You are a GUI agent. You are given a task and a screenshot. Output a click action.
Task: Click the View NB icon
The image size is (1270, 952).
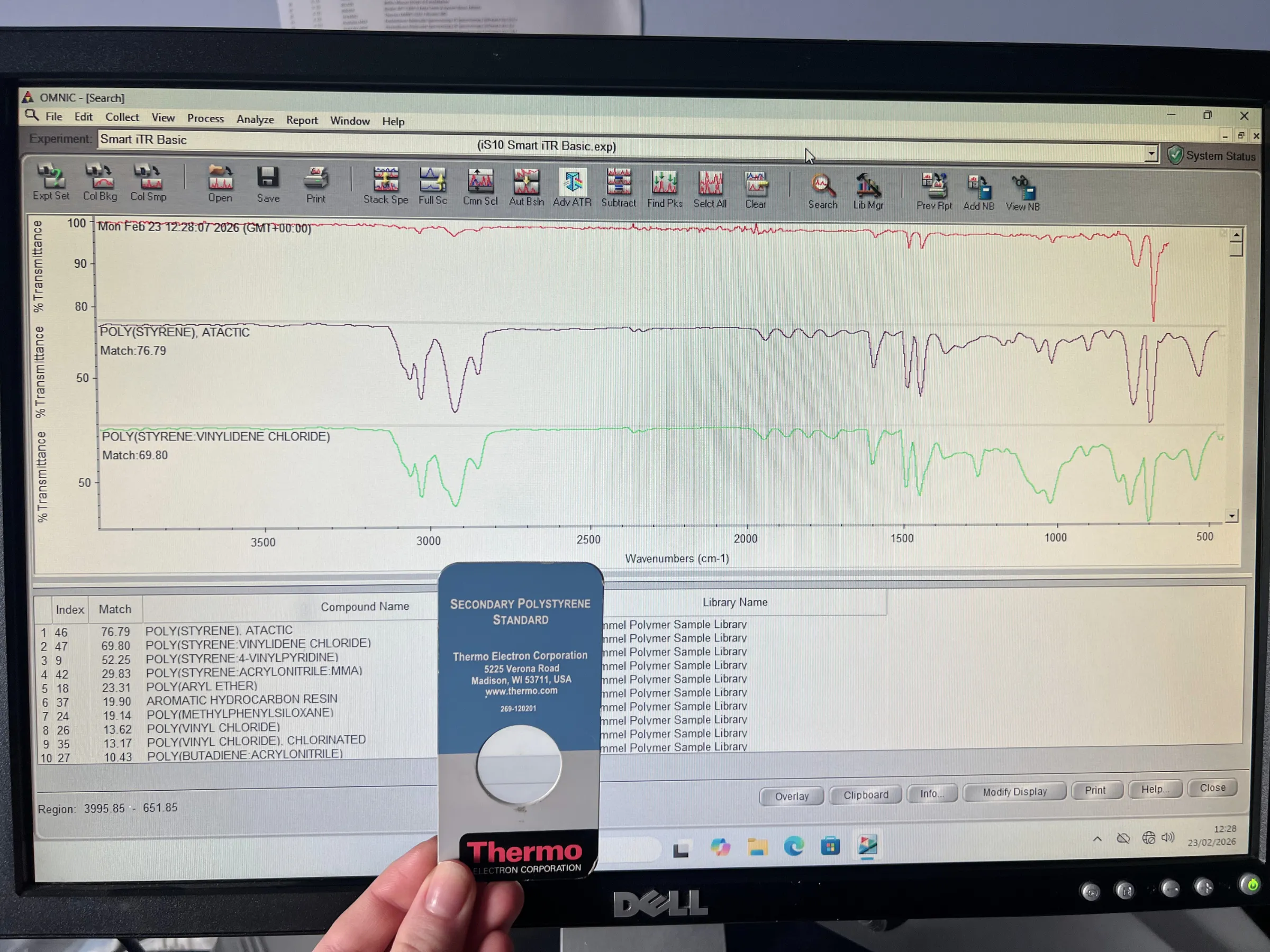(1022, 194)
